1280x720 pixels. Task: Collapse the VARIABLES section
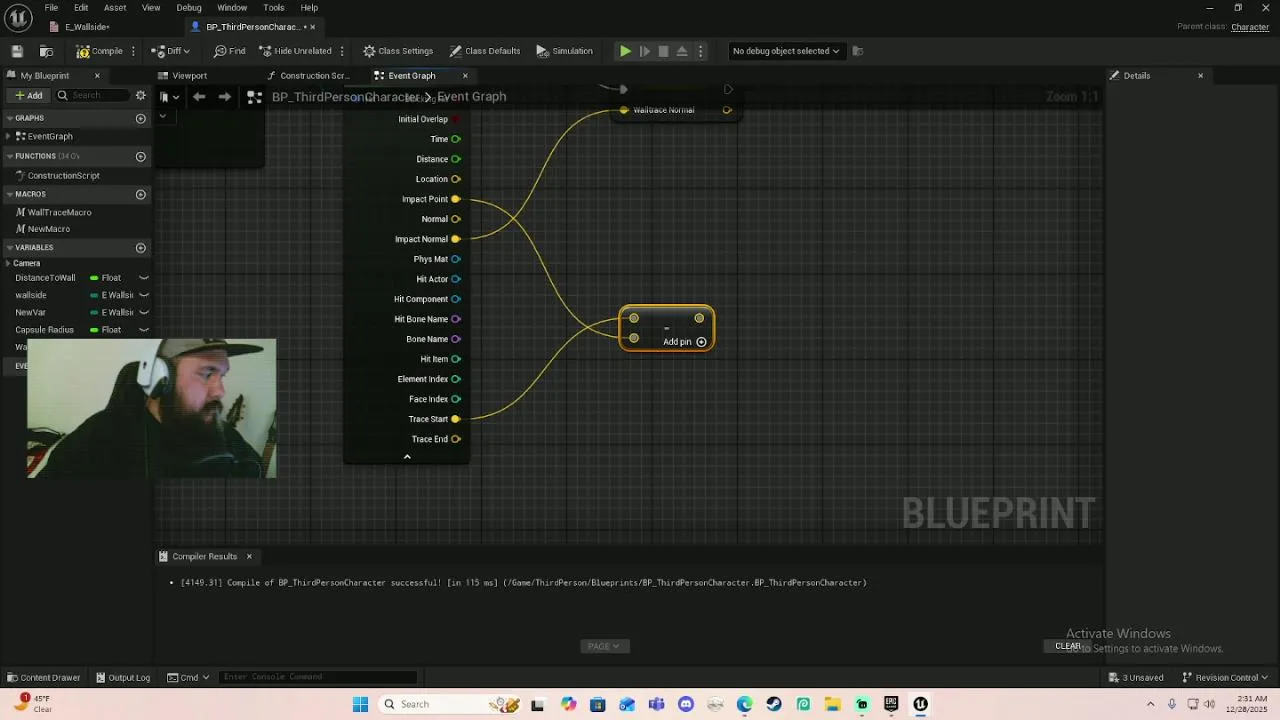coord(9,247)
